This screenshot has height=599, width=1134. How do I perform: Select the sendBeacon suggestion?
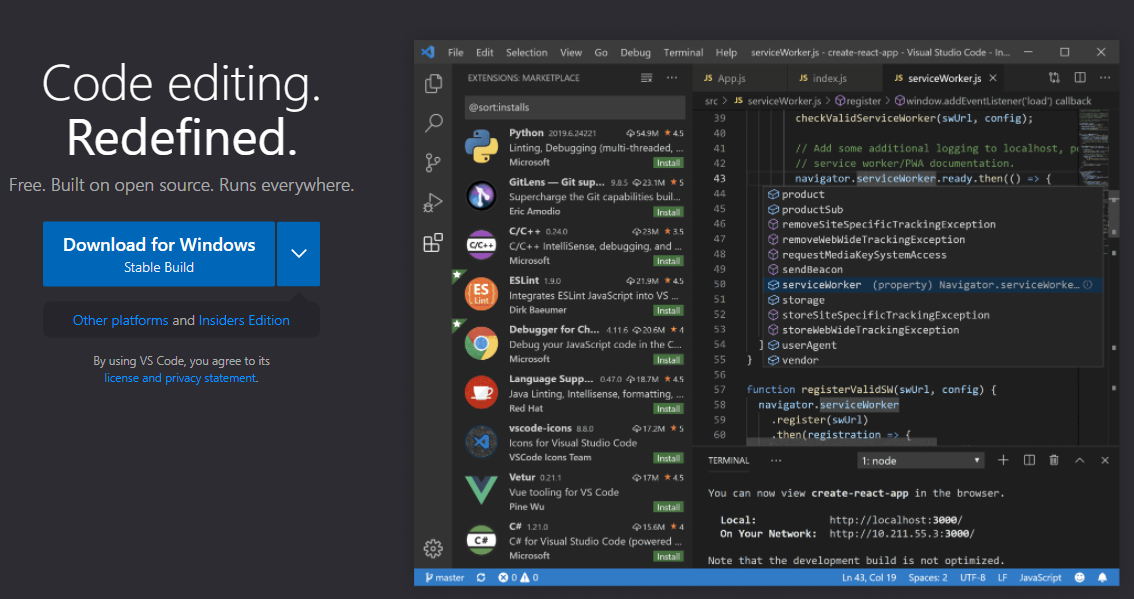[933, 270]
